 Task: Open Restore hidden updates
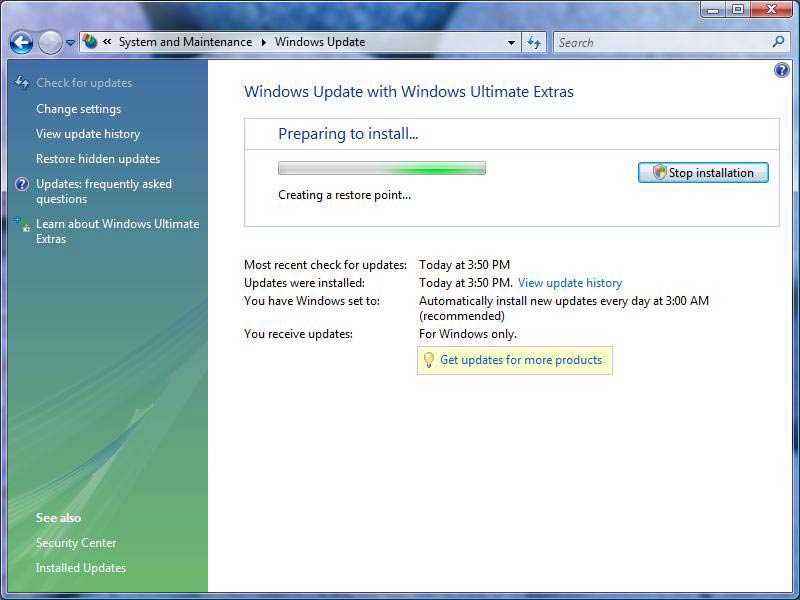tap(98, 159)
